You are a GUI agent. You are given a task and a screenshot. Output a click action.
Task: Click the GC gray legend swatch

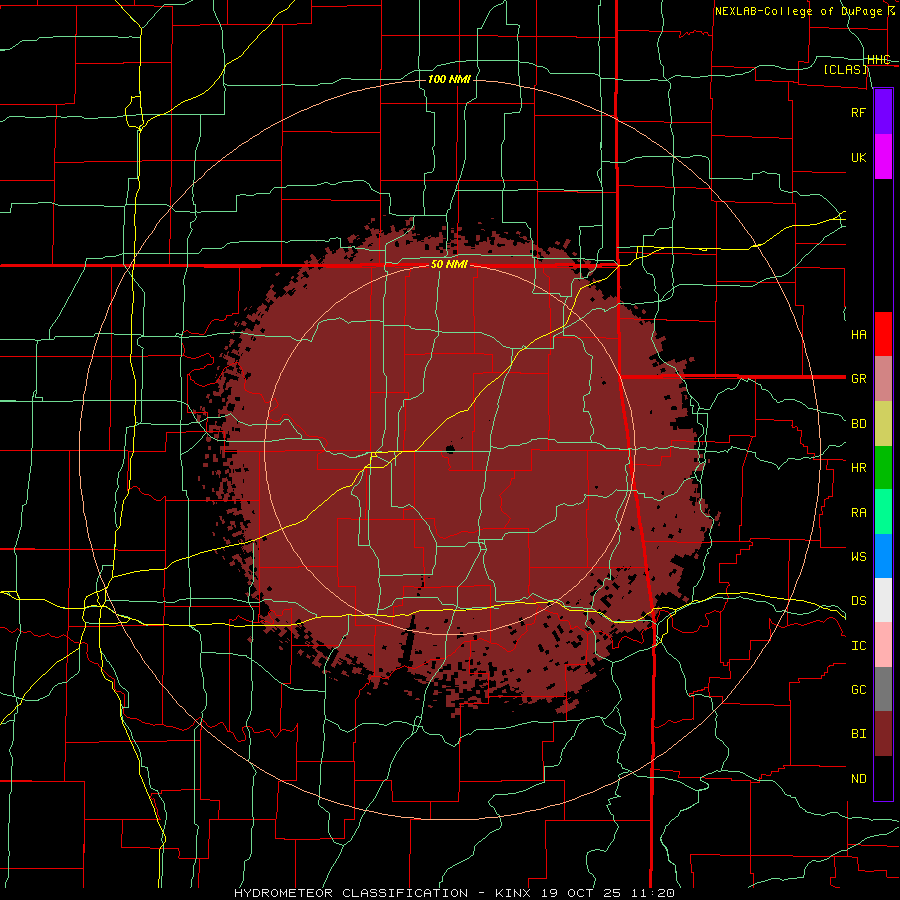883,689
